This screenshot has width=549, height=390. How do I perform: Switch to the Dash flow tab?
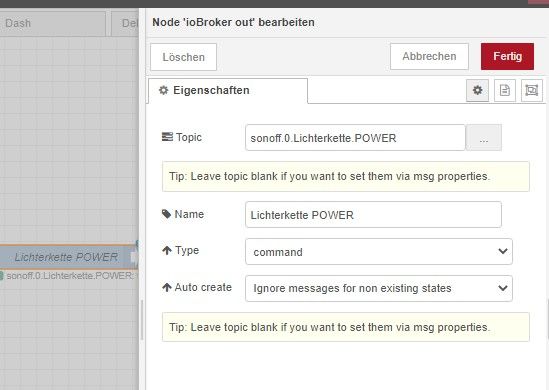[x=53, y=23]
